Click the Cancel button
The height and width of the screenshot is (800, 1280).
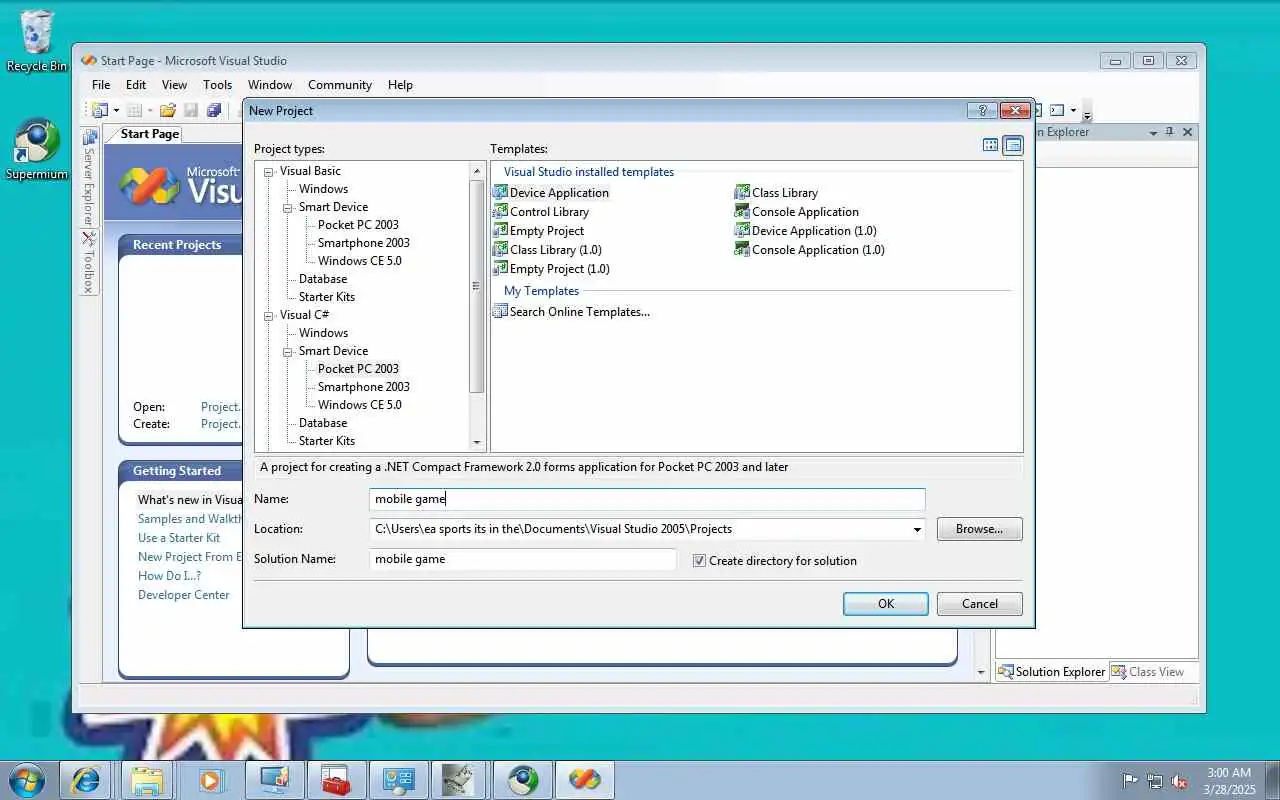tap(980, 604)
